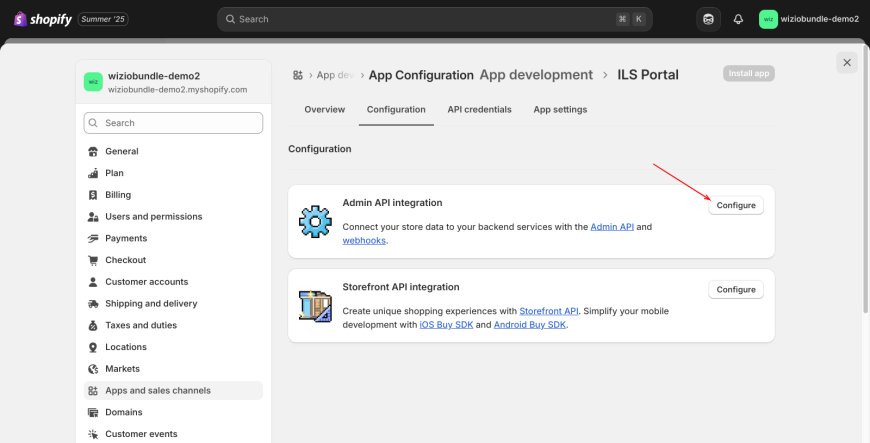Click the Users and permissions icon
Image resolution: width=870 pixels, height=443 pixels.
(93, 217)
